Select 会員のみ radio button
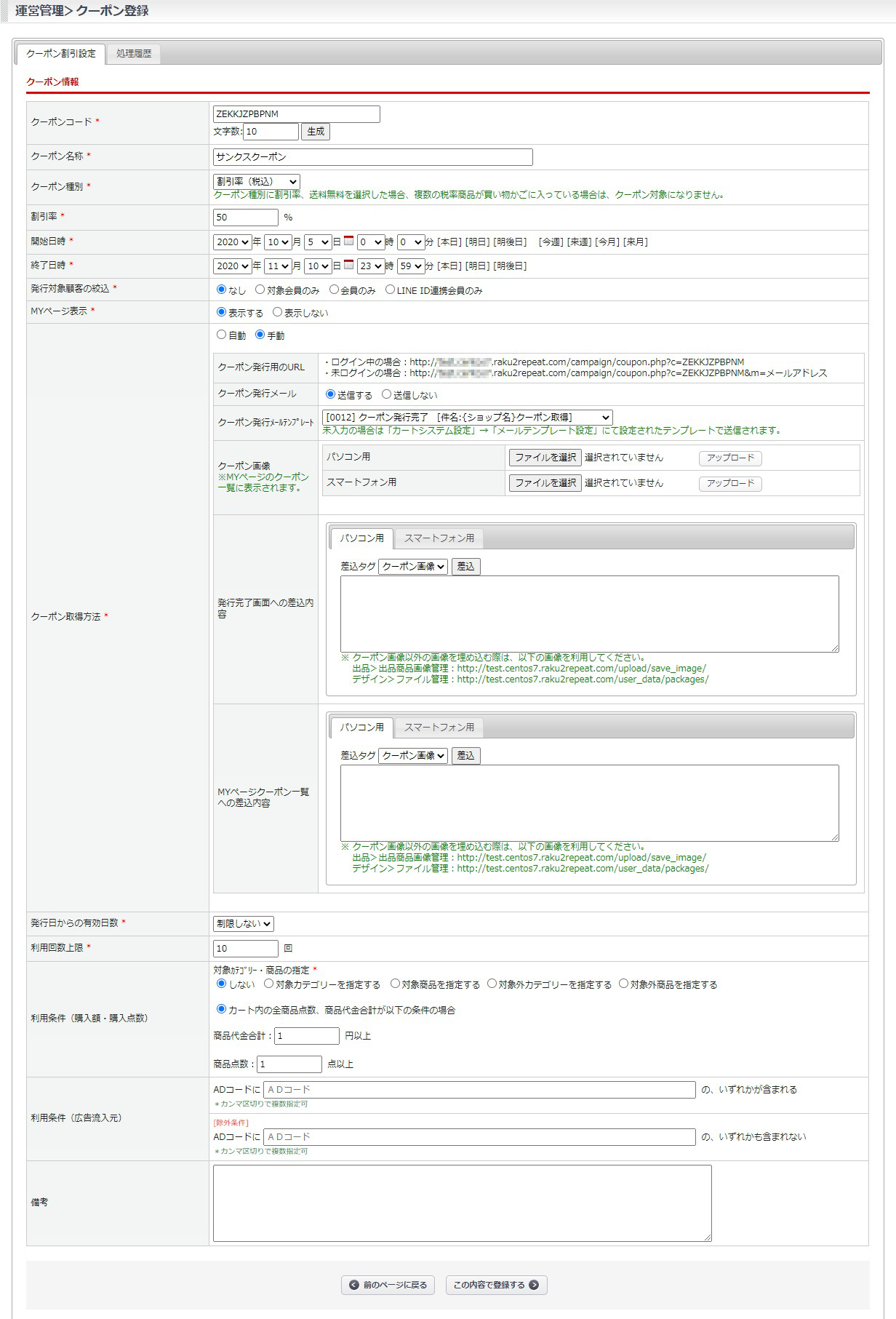 334,290
